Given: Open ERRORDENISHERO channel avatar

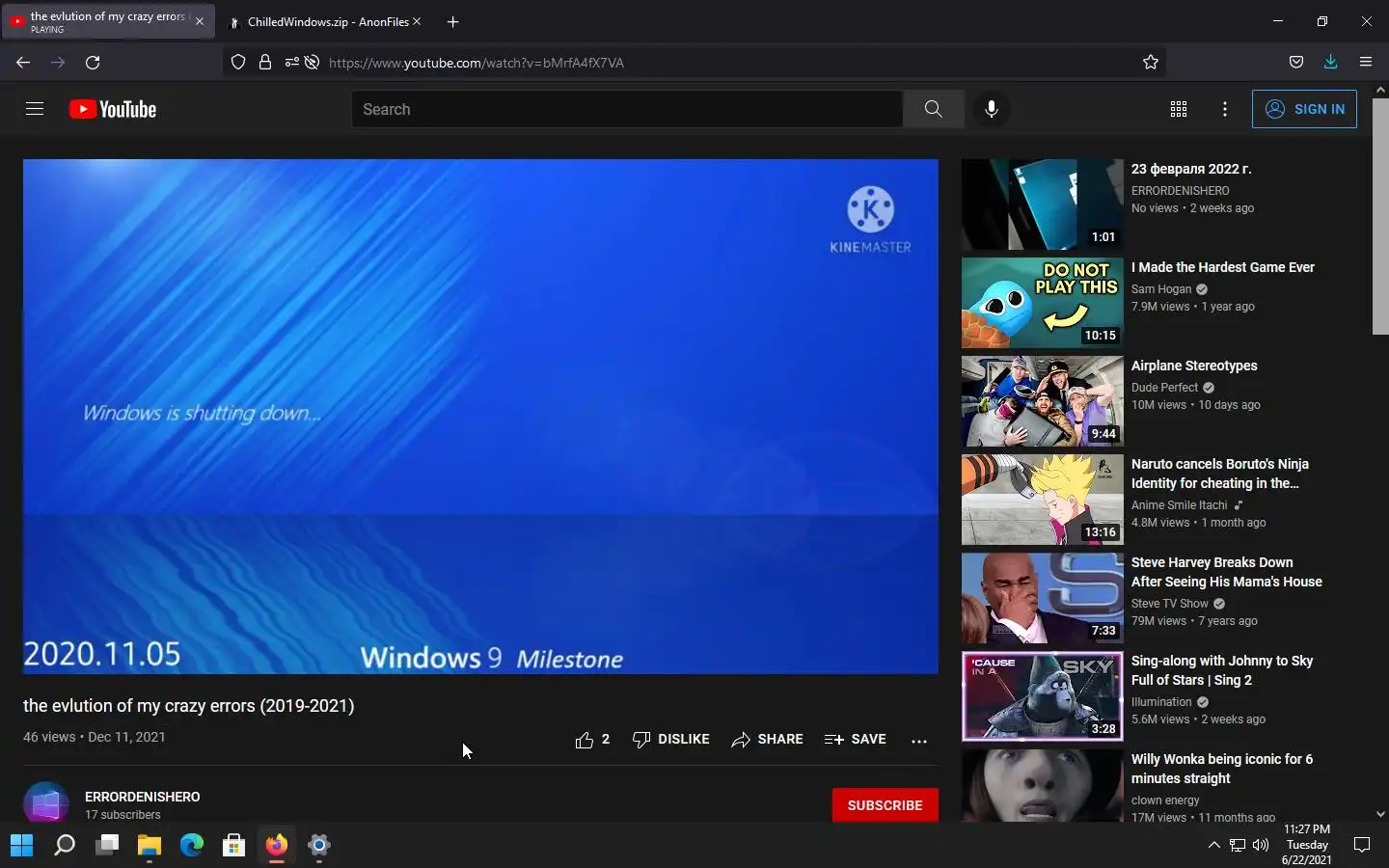Looking at the screenshot, I should point(45,802).
